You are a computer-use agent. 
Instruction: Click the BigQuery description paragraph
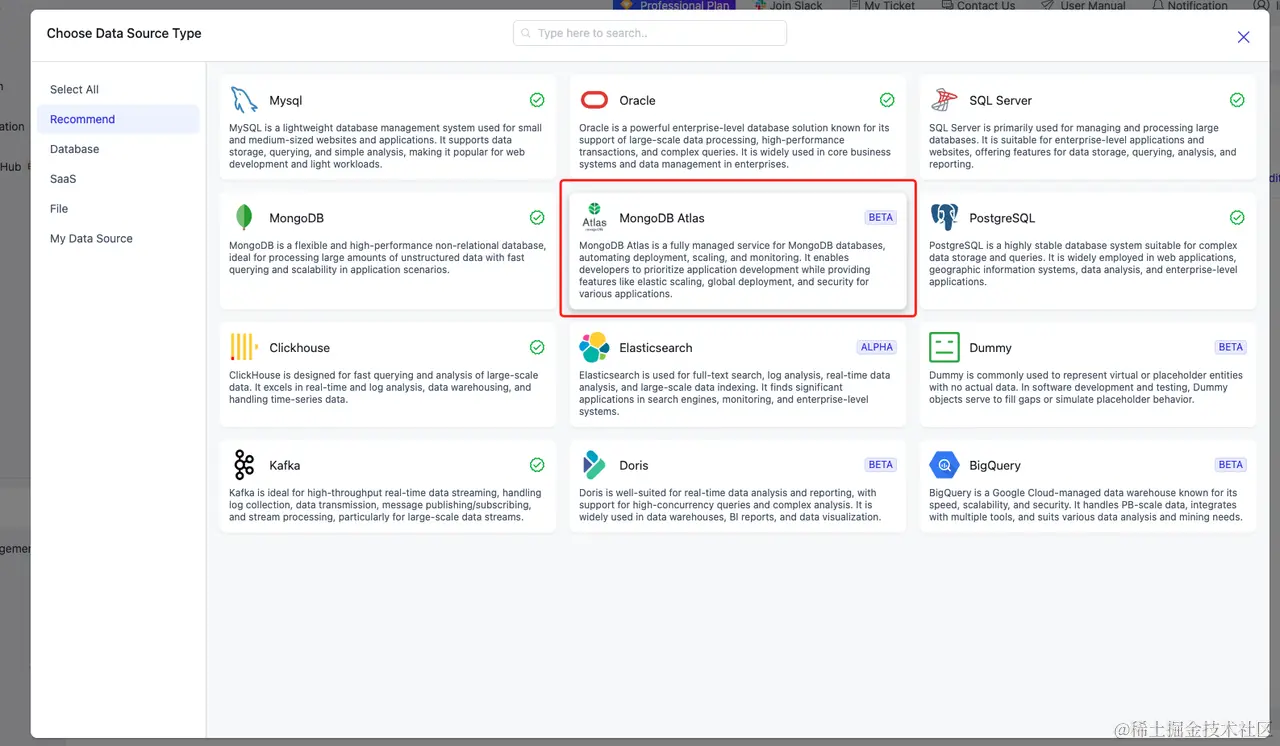point(1086,505)
